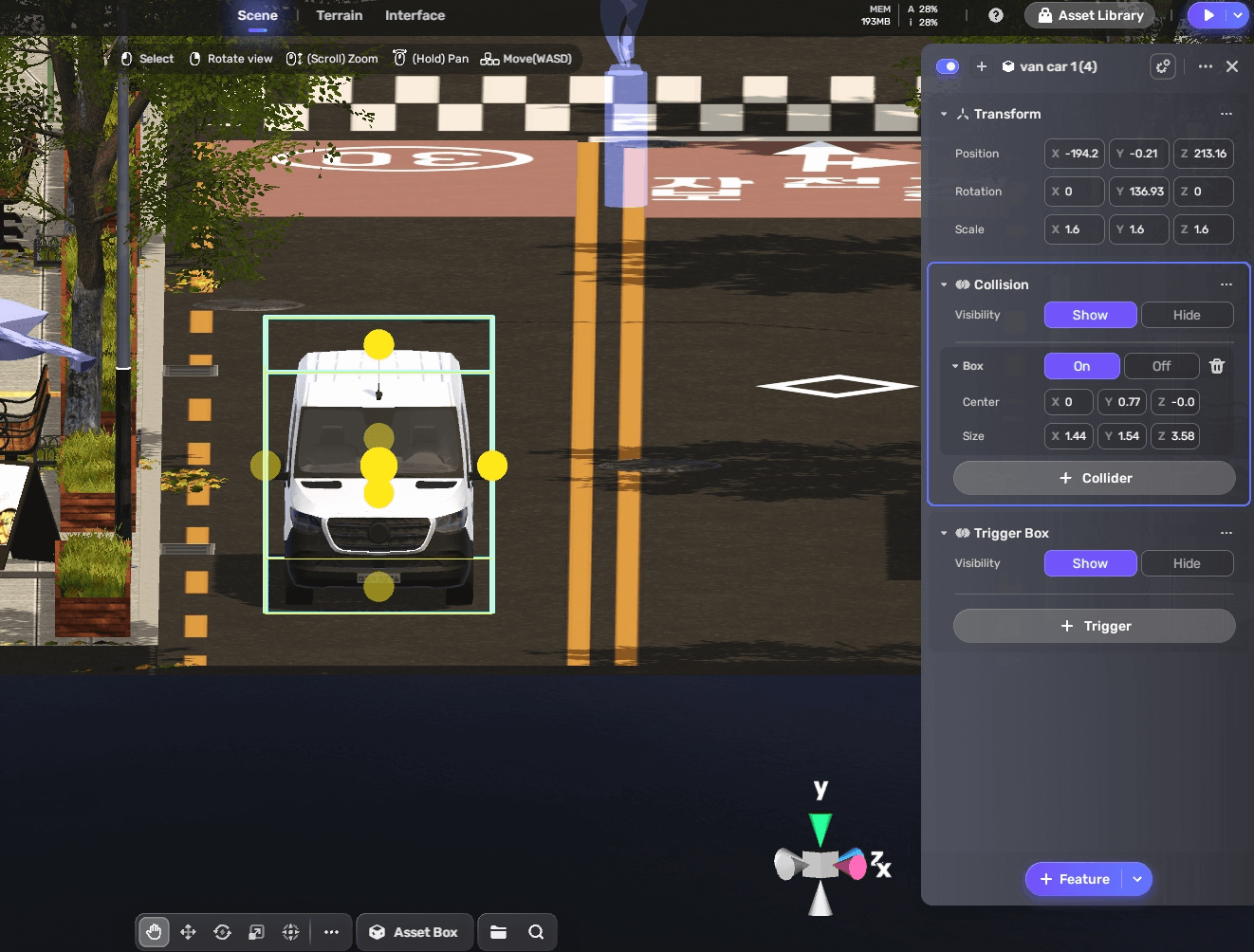
Task: Delete the Box collider with trash icon
Action: (1217, 366)
